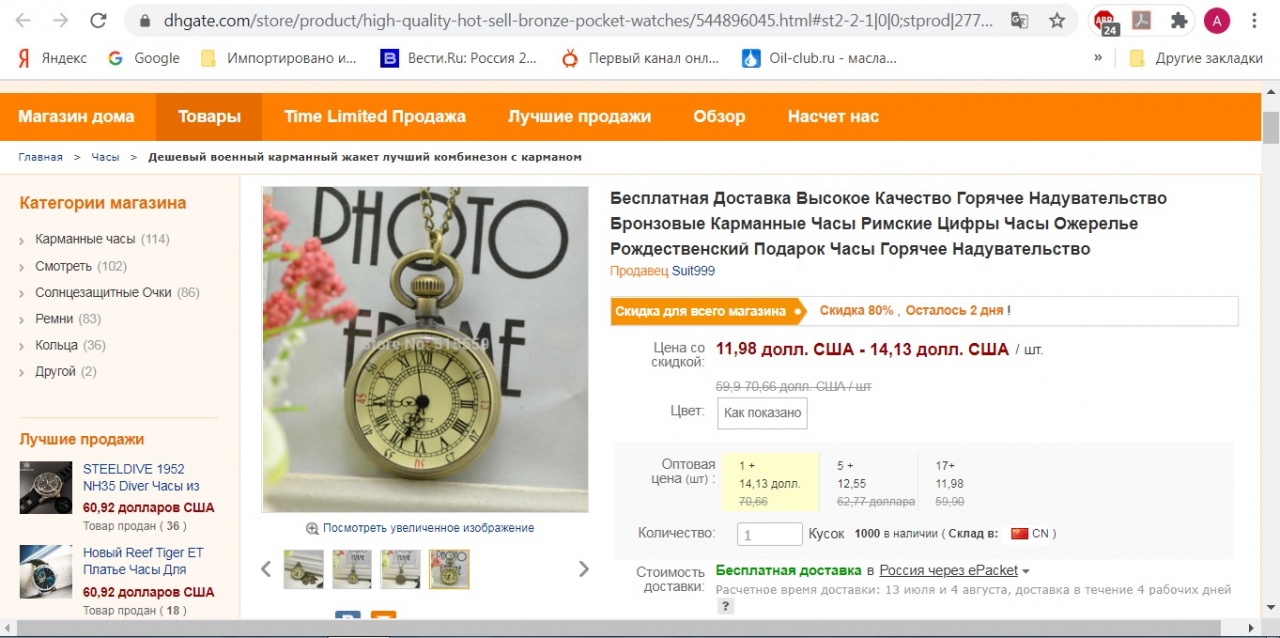
Task: Open seller Suit999 link
Action: point(693,271)
